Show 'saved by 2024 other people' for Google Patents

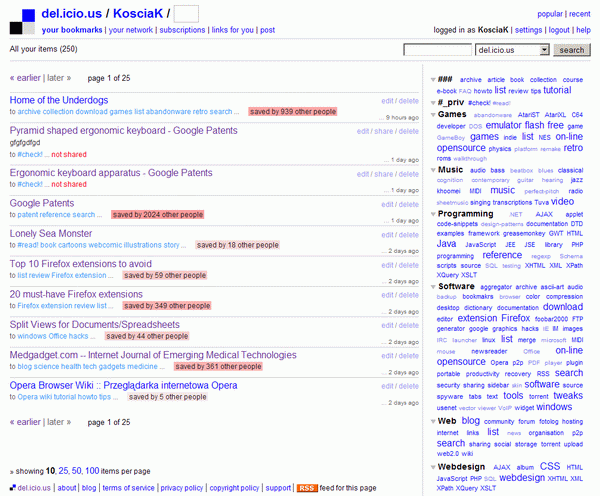157,215
